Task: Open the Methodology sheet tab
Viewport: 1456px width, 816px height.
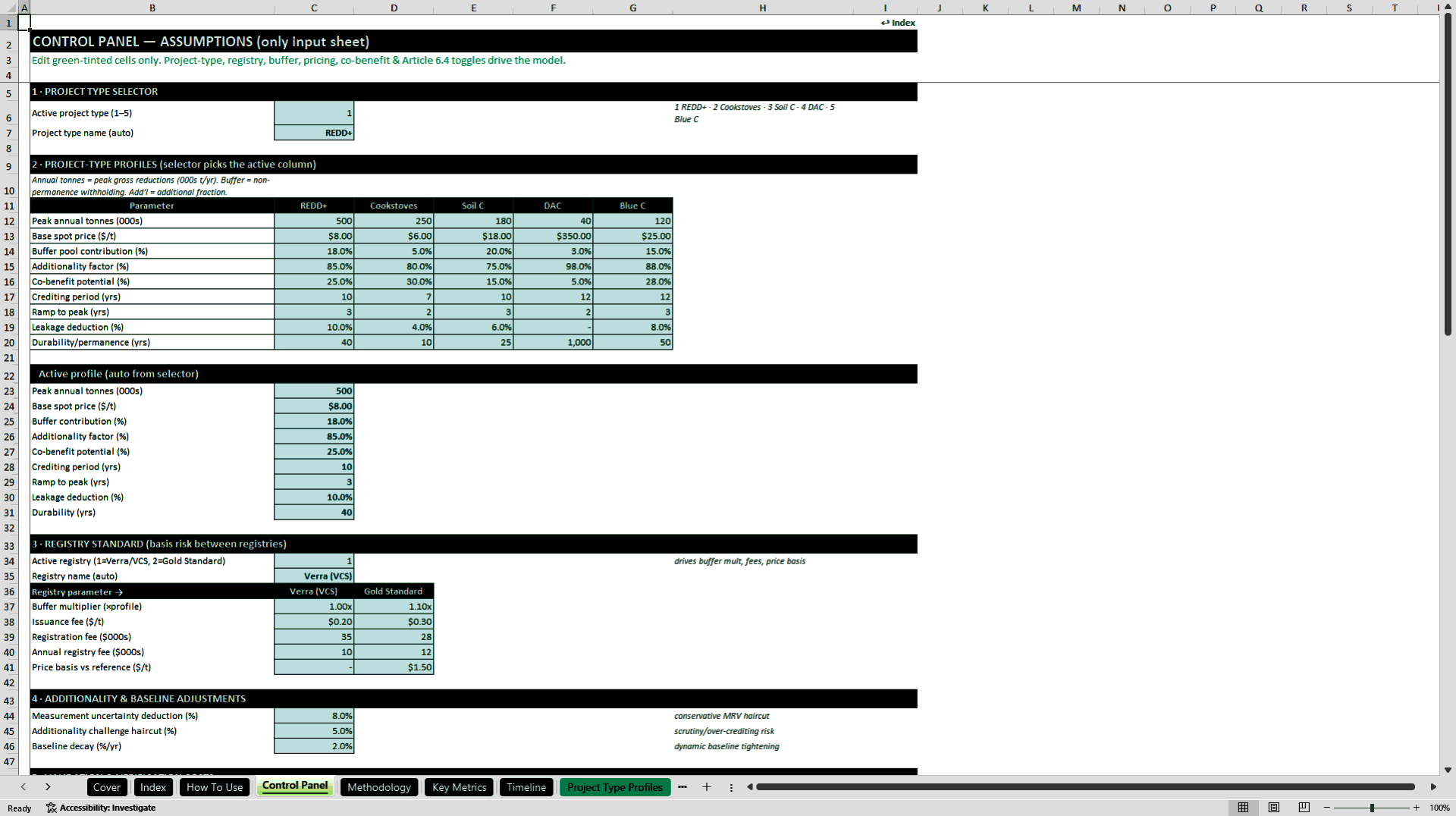Action: click(379, 787)
